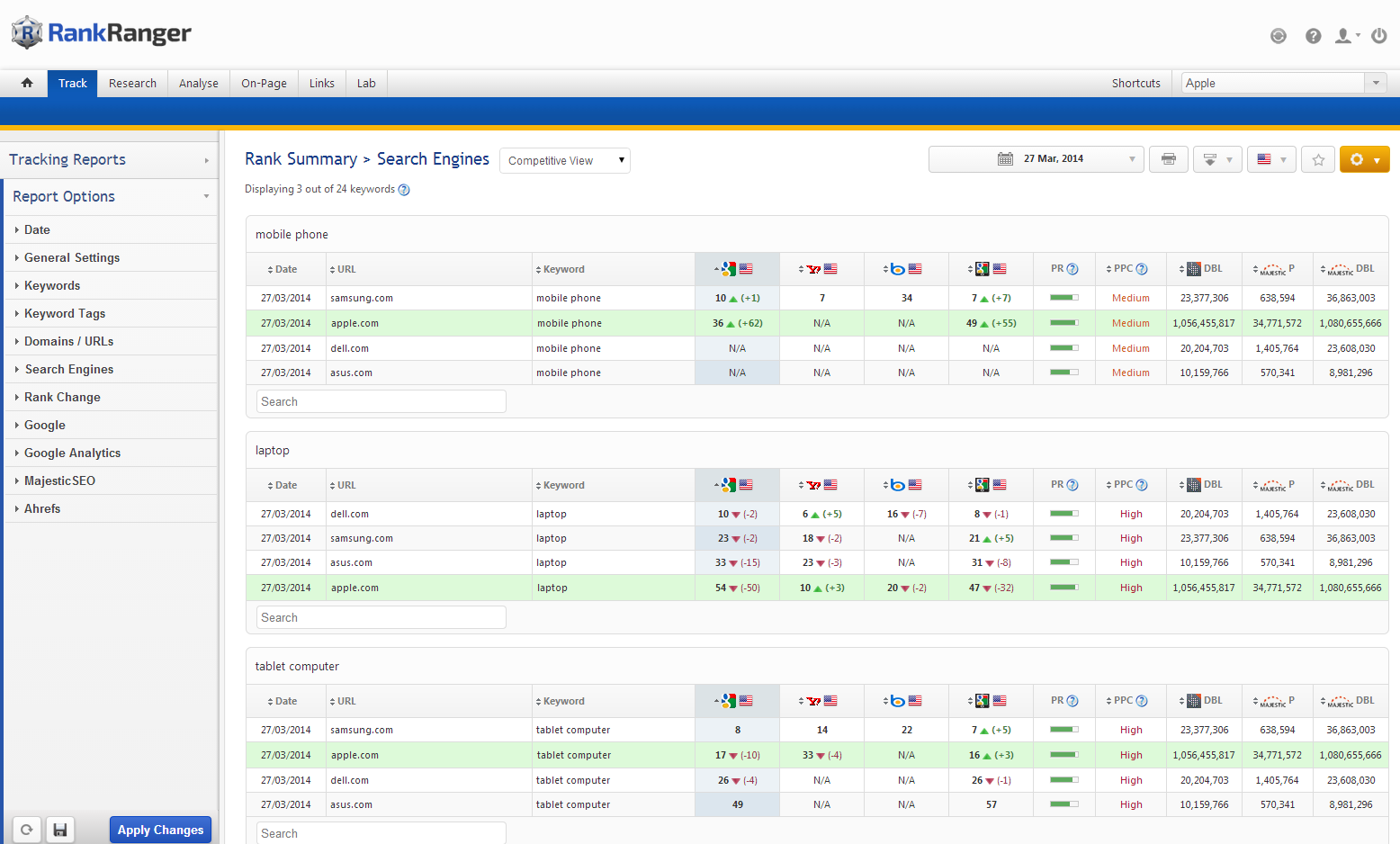Click the Apply Changes button
1400x844 pixels.
(x=160, y=830)
